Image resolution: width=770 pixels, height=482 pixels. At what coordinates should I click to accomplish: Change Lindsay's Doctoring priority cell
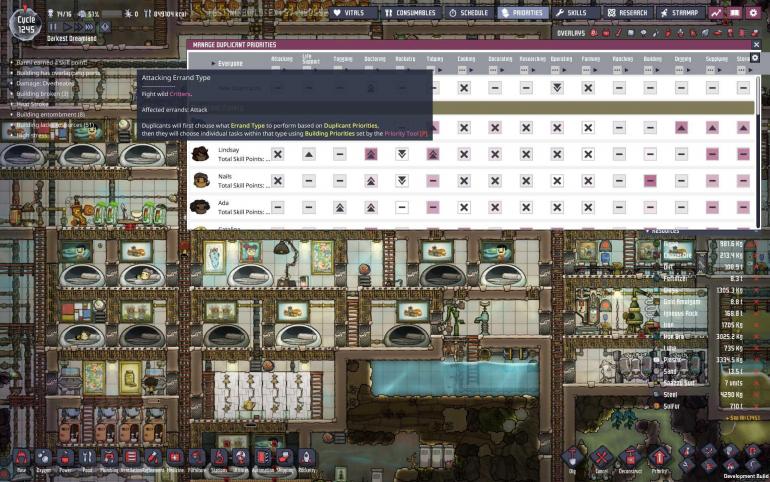(371, 154)
